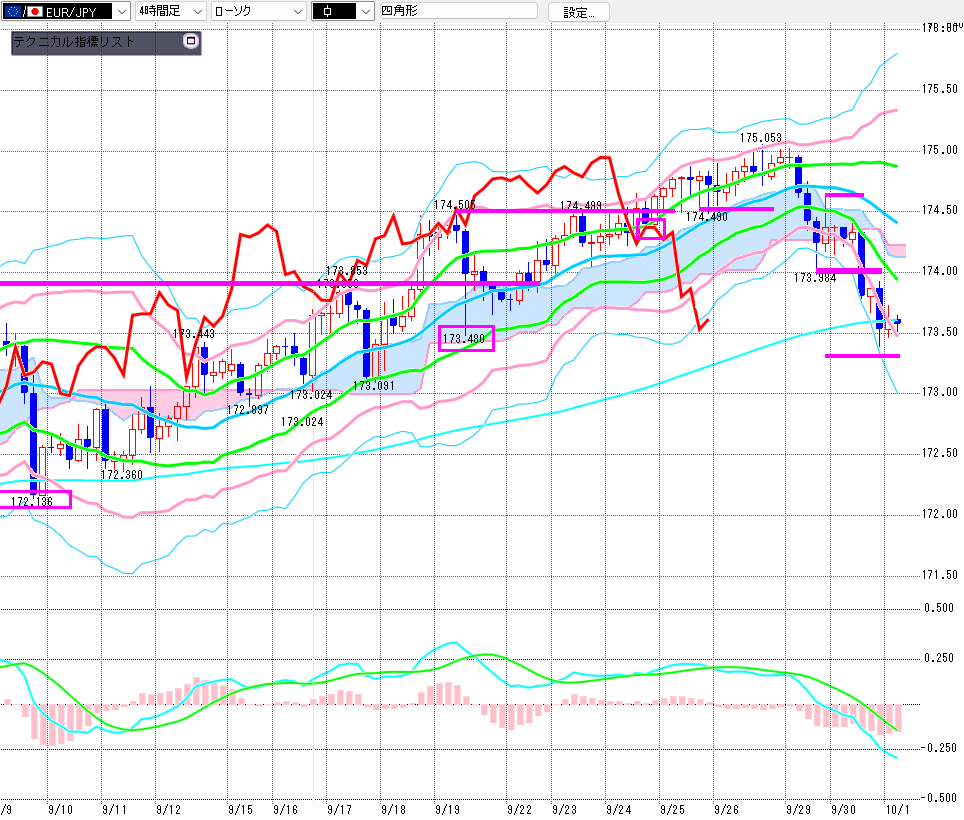Click the 173.091 low price label
964x820 pixels.
click(373, 385)
